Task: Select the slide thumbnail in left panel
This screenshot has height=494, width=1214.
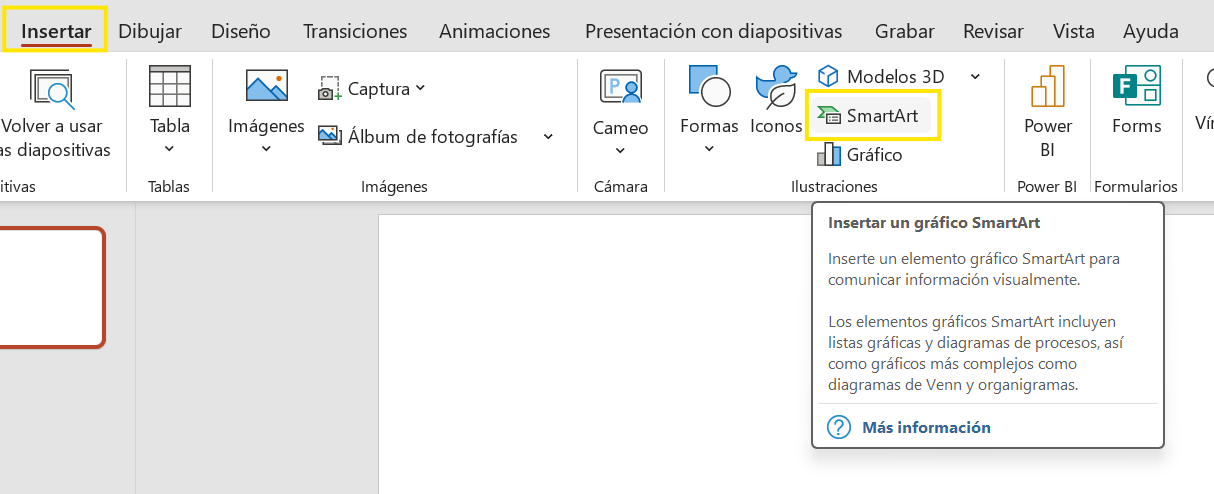Action: (50, 287)
